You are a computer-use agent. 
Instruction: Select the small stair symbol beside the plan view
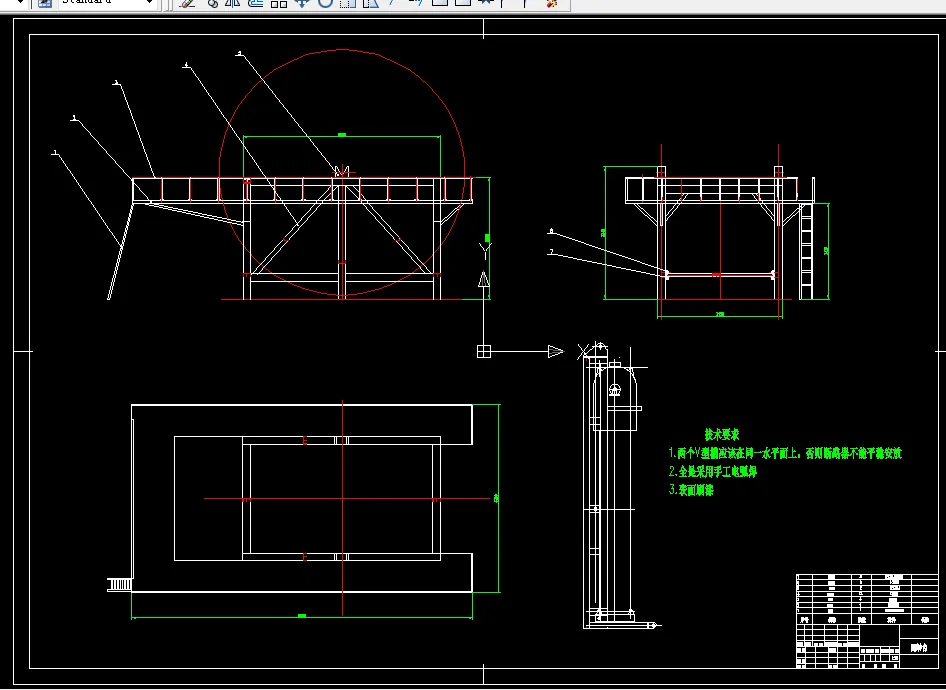click(119, 584)
